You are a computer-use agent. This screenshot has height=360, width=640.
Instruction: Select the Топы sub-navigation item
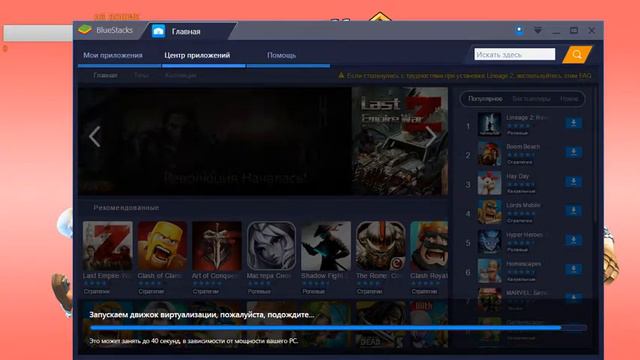[x=141, y=75]
